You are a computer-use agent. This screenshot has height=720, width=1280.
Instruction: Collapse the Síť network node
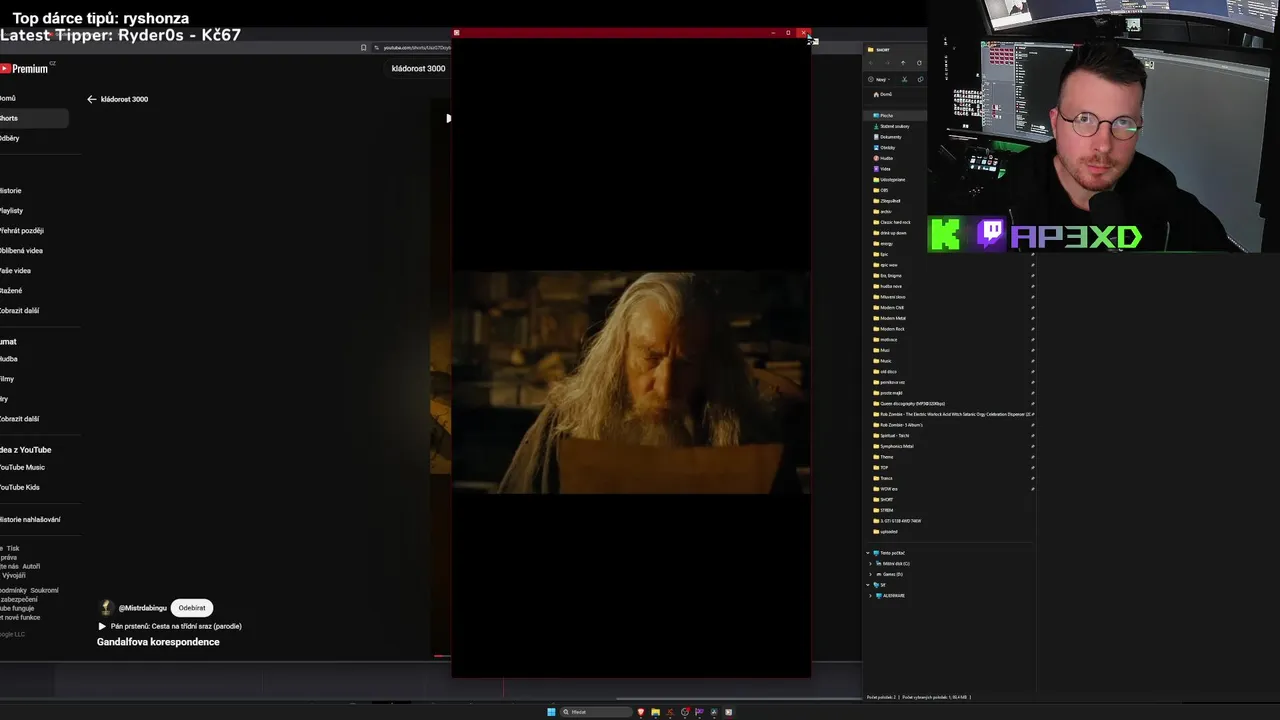tap(868, 585)
